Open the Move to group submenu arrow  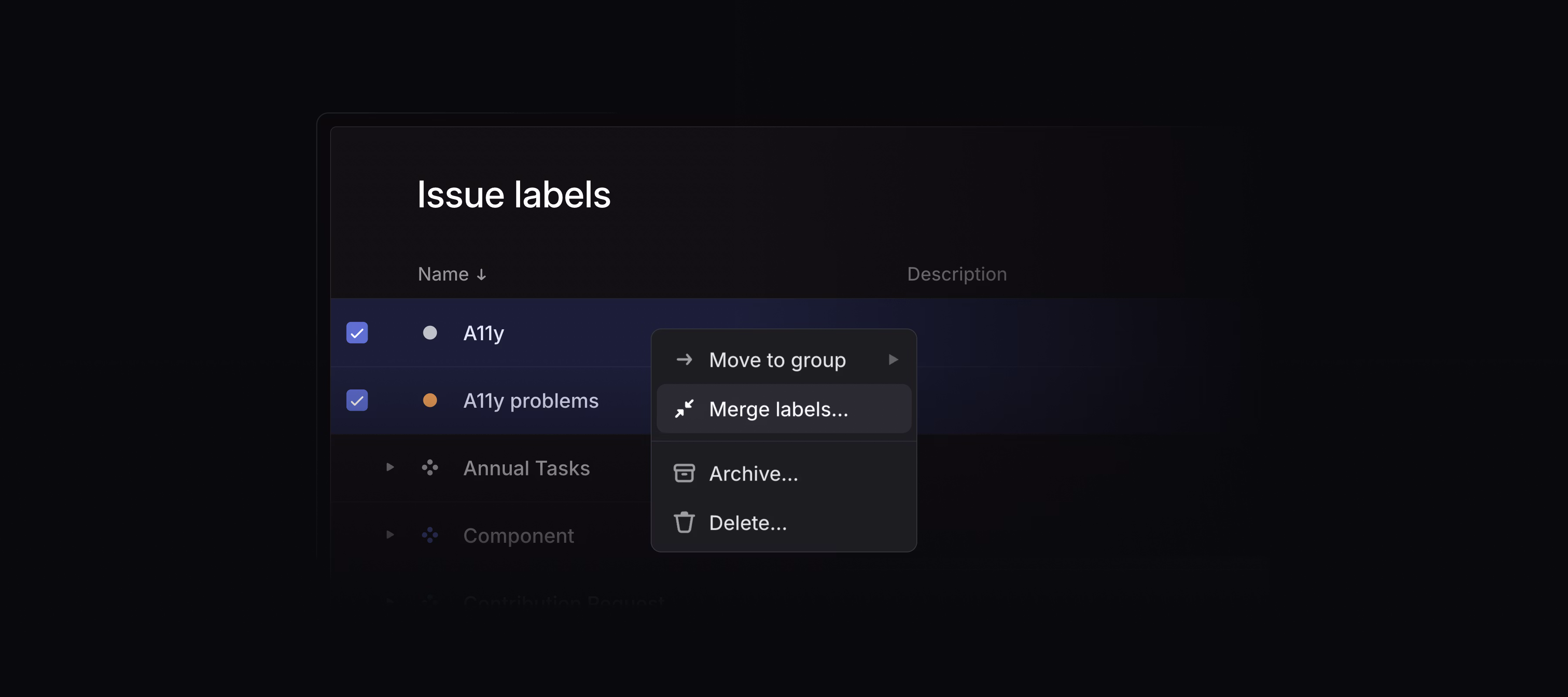[893, 360]
